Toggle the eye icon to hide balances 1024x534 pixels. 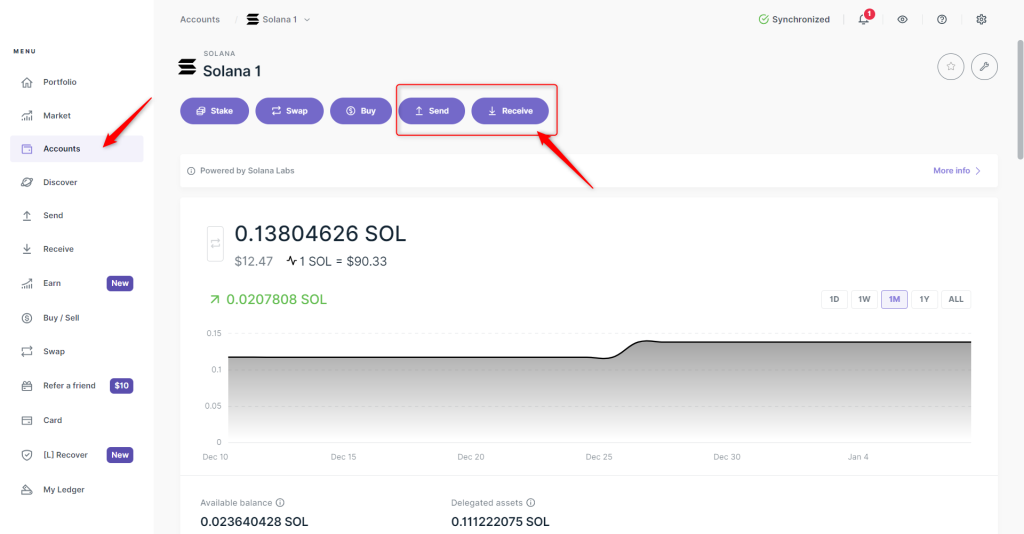tap(902, 19)
